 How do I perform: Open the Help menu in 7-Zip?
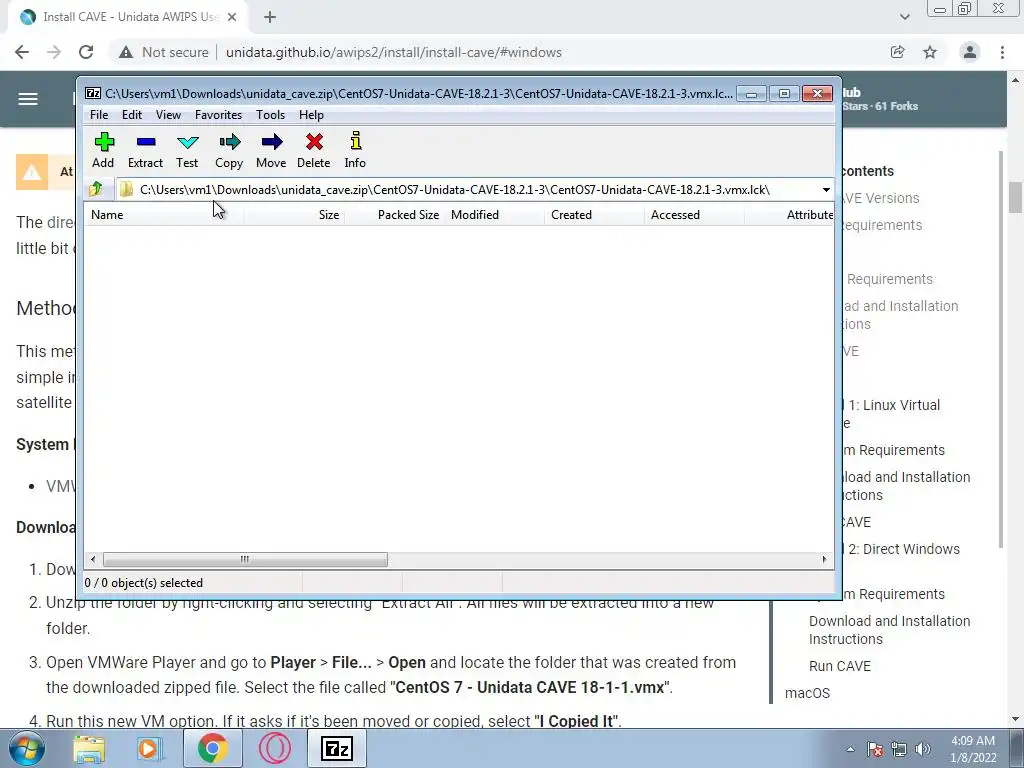pyautogui.click(x=312, y=115)
